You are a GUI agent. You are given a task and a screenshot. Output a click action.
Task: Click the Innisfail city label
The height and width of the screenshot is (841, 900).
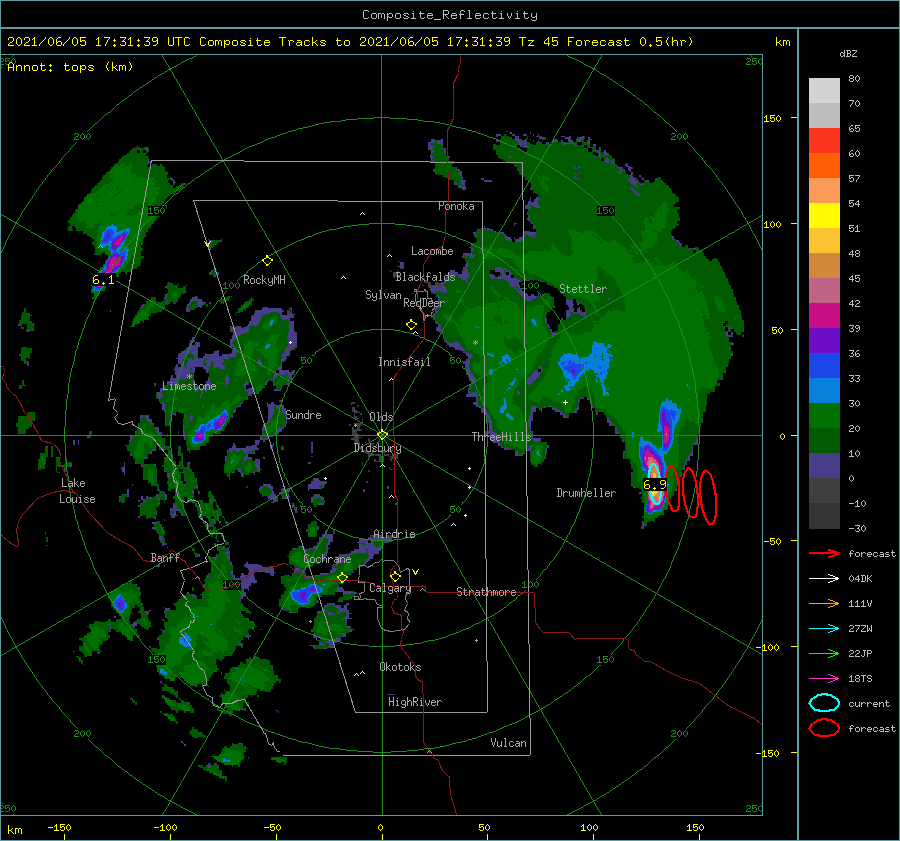pyautogui.click(x=404, y=362)
